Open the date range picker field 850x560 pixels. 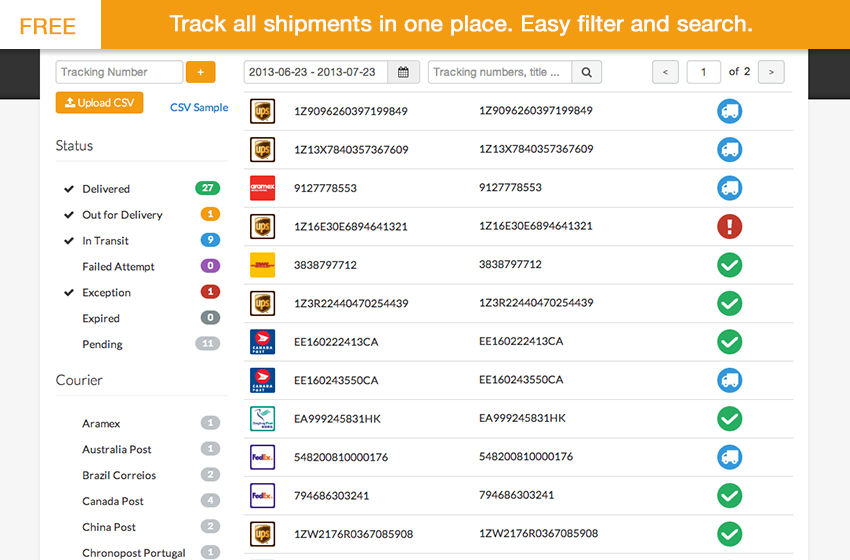316,72
